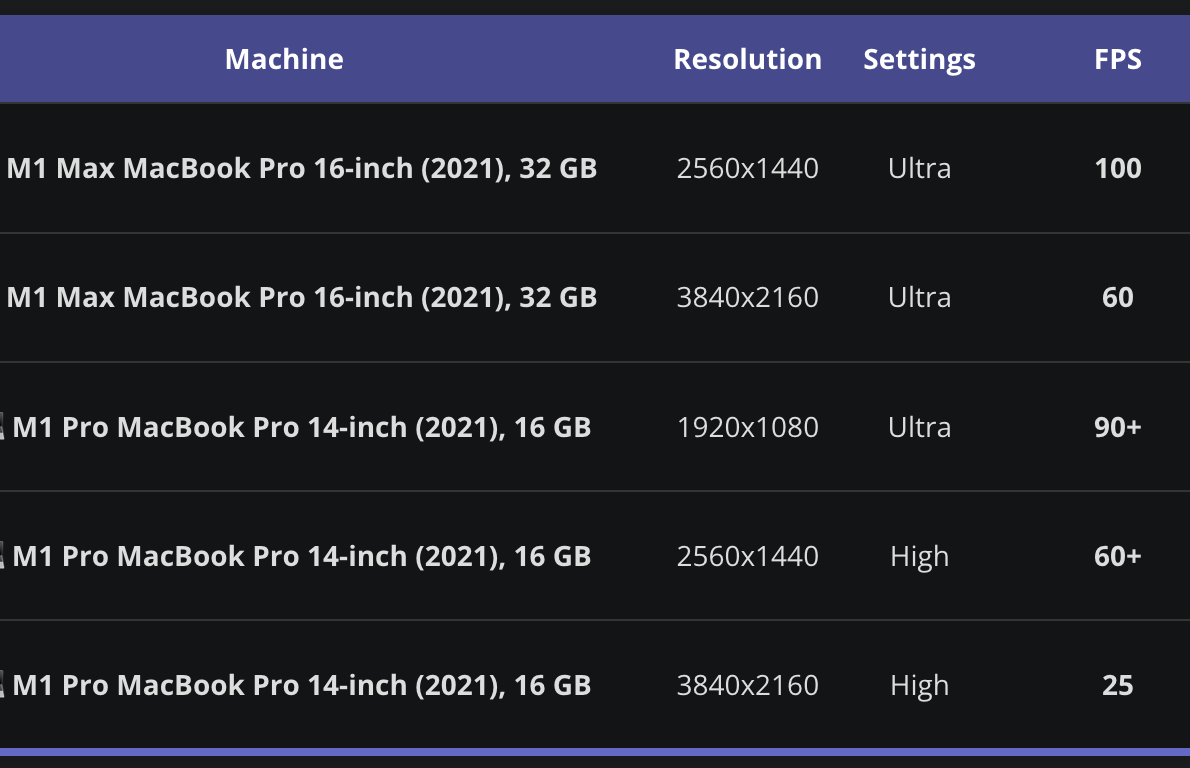The image size is (1190, 768).
Task: Select the 100 FPS value
Action: [x=1117, y=168]
